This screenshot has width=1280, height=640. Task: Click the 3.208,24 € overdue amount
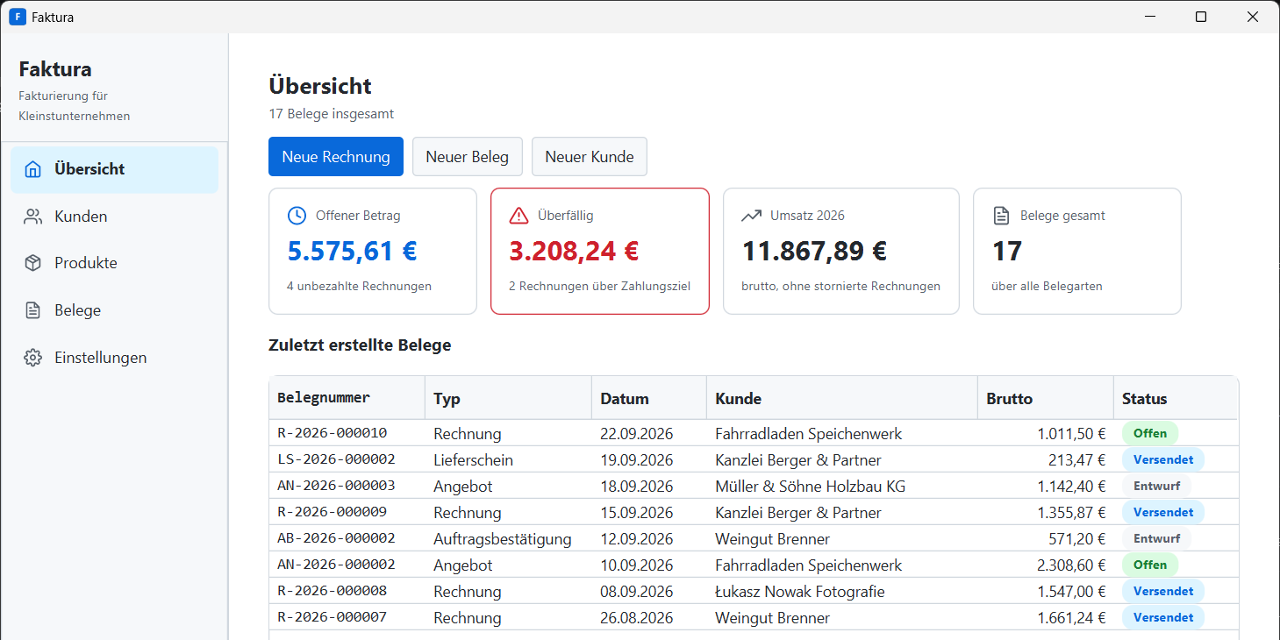[574, 251]
